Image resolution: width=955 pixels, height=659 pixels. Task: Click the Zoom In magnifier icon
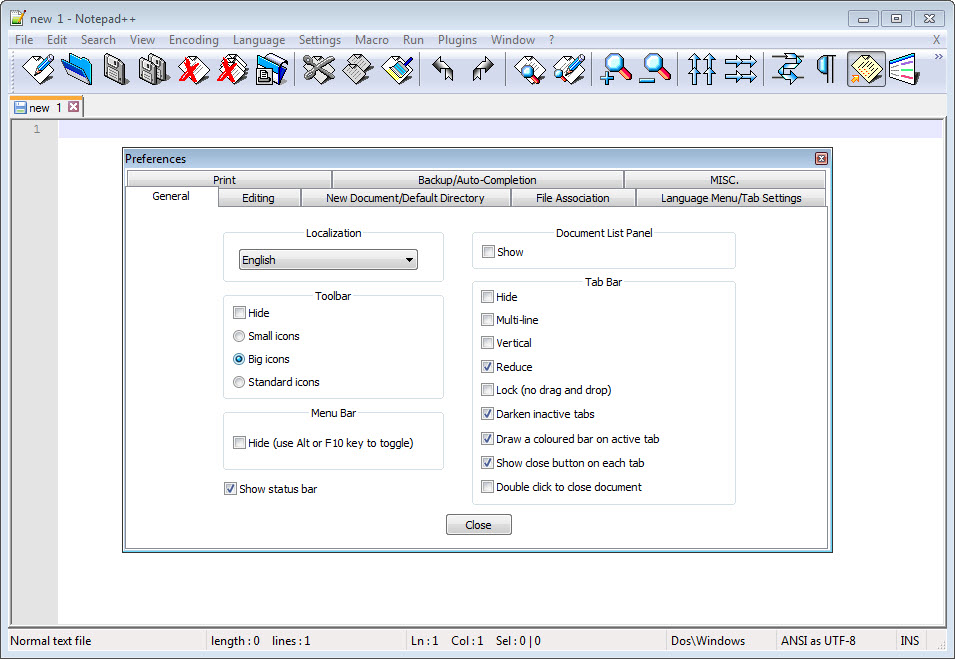pyautogui.click(x=615, y=69)
